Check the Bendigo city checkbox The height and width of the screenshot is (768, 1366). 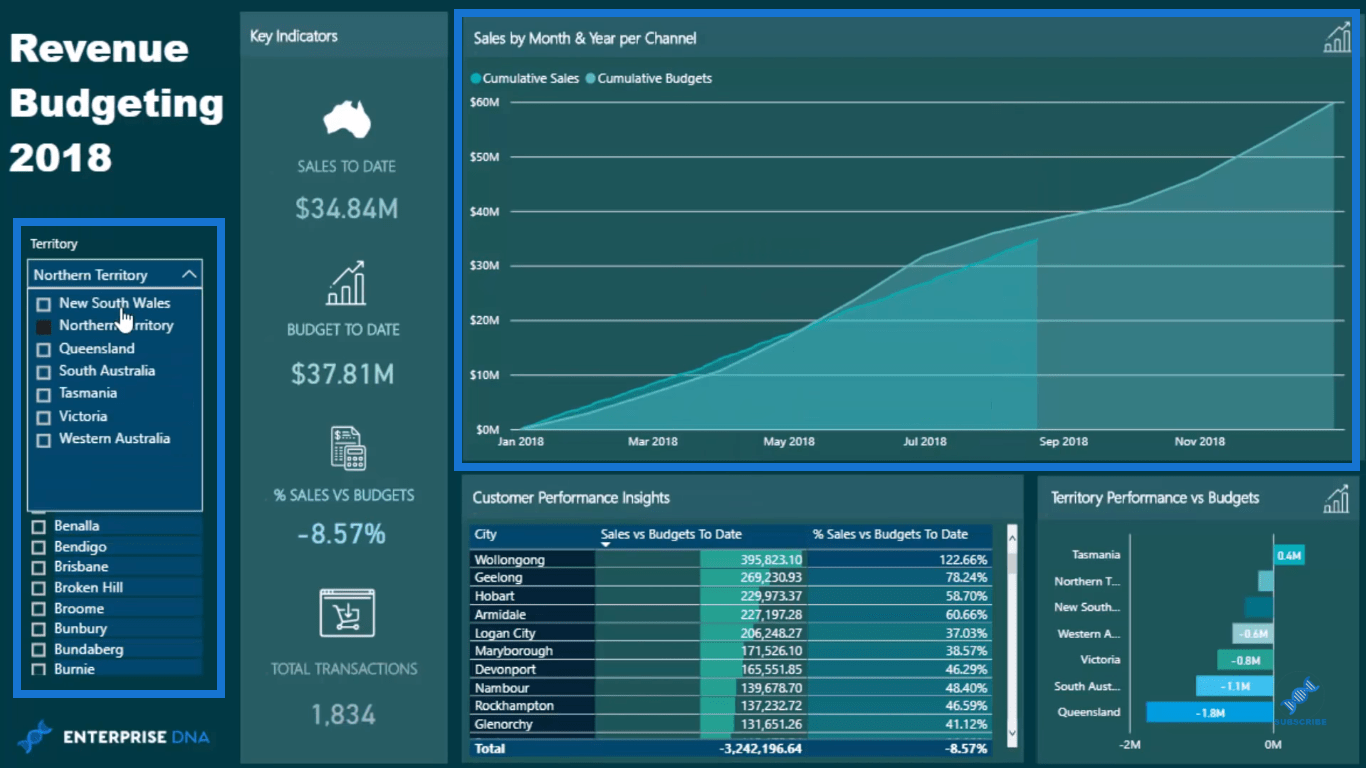[39, 547]
